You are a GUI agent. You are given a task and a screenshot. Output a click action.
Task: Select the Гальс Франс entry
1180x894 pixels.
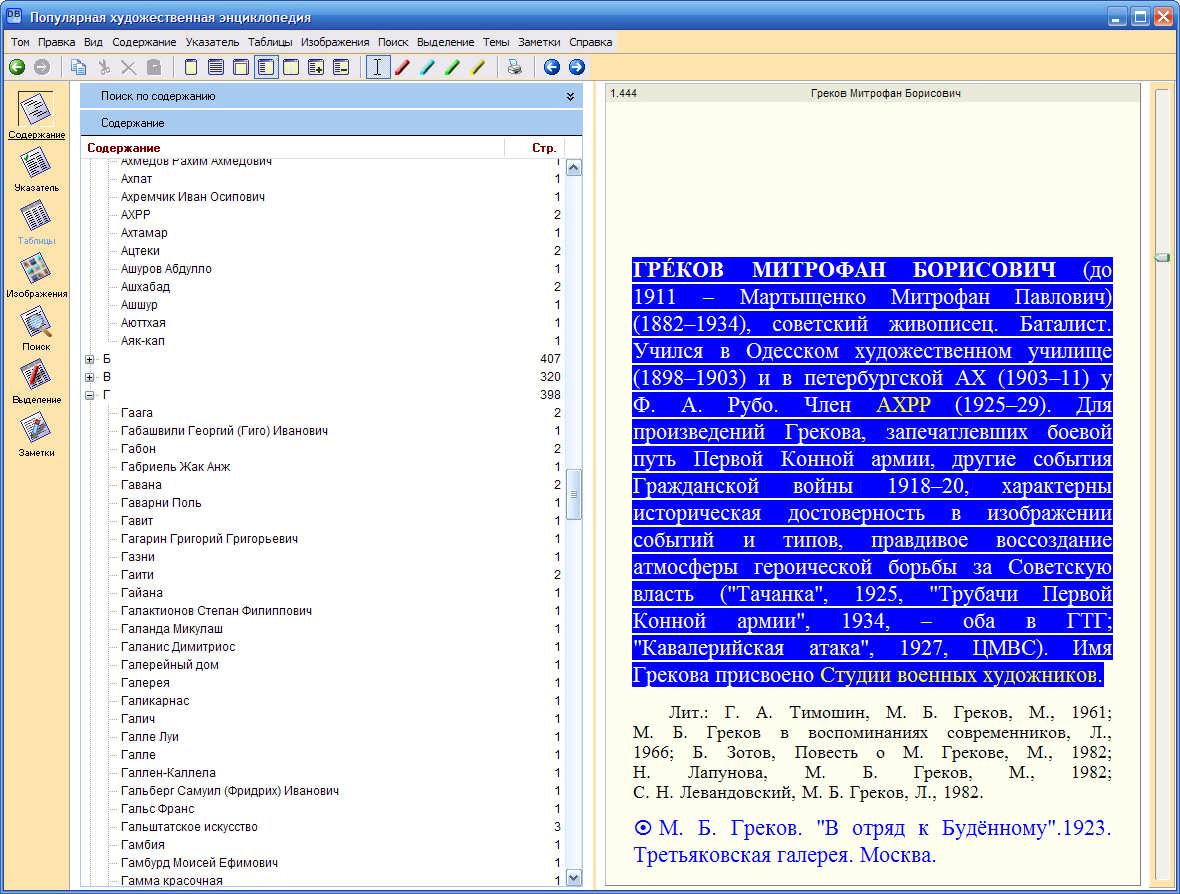click(x=157, y=809)
